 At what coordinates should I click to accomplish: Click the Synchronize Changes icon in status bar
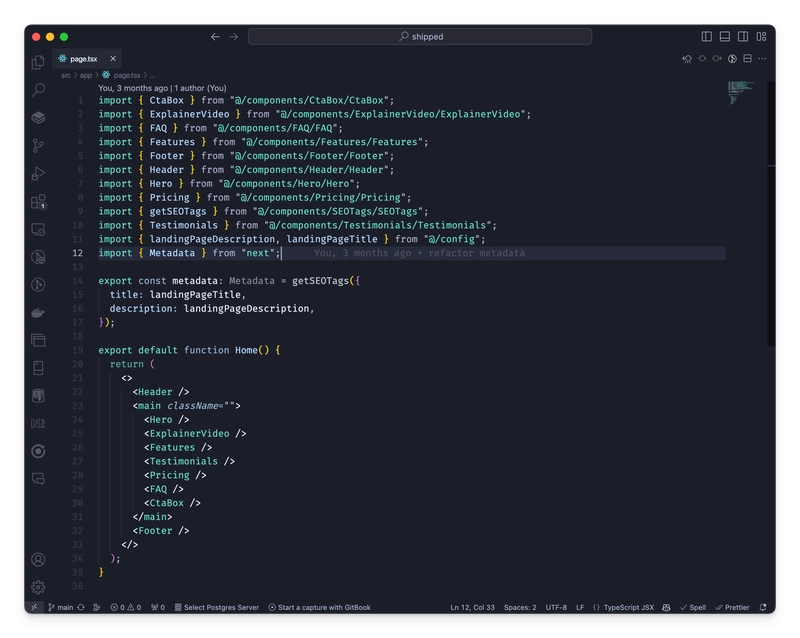tap(81, 607)
